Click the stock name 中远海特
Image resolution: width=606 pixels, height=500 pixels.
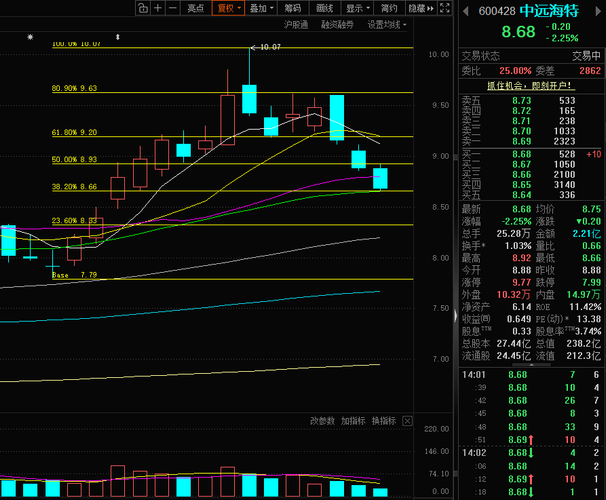click(x=549, y=11)
